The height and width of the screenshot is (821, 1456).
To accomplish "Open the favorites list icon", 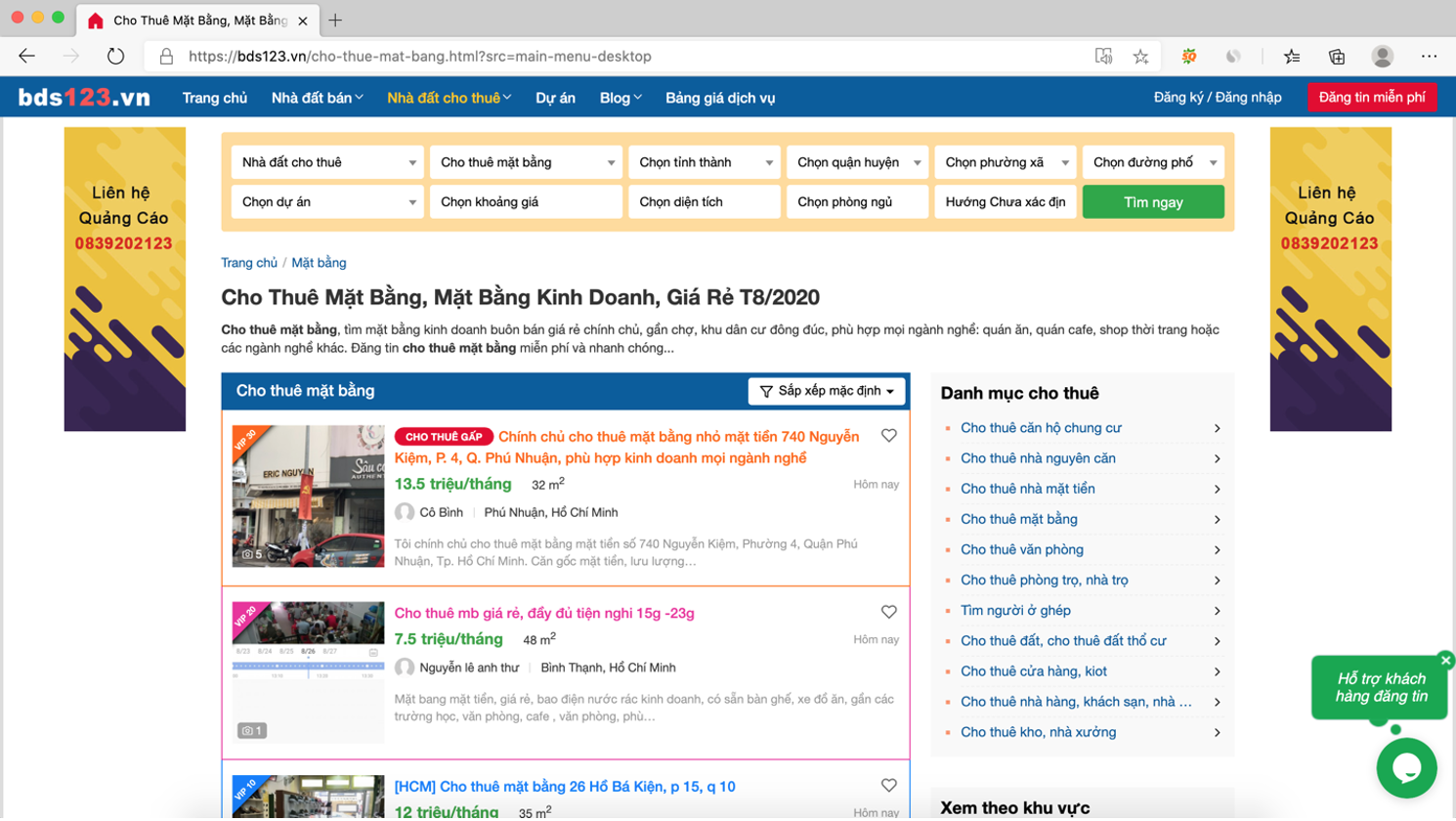I will click(1292, 57).
